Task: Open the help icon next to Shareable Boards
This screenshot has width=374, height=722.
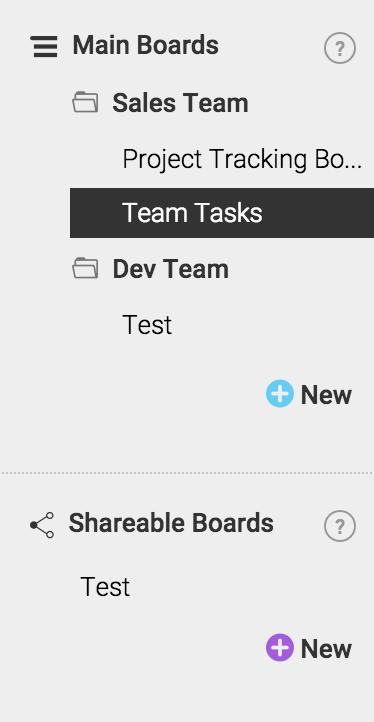Action: pyautogui.click(x=340, y=525)
